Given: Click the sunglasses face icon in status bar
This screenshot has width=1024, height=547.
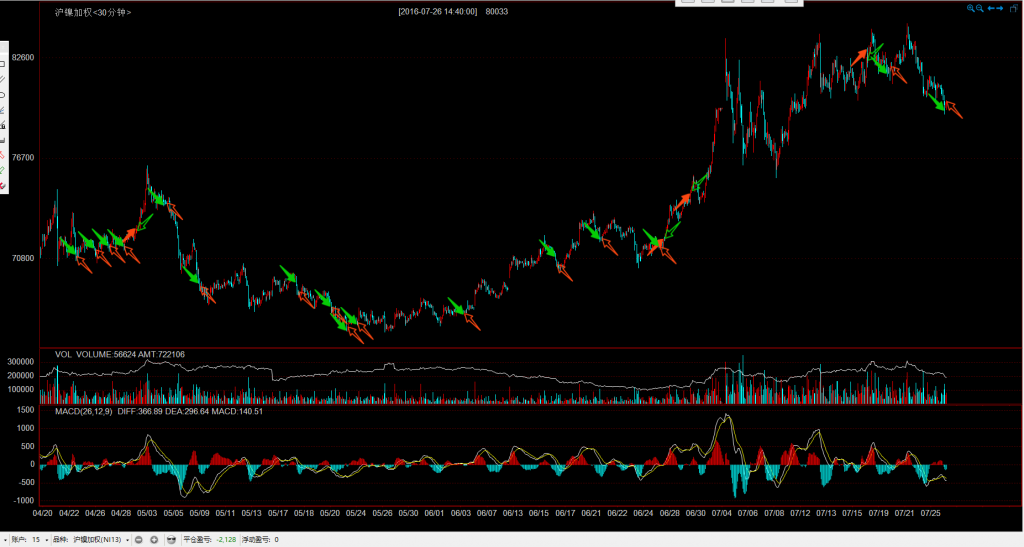Looking at the screenshot, I should click(x=171, y=539).
